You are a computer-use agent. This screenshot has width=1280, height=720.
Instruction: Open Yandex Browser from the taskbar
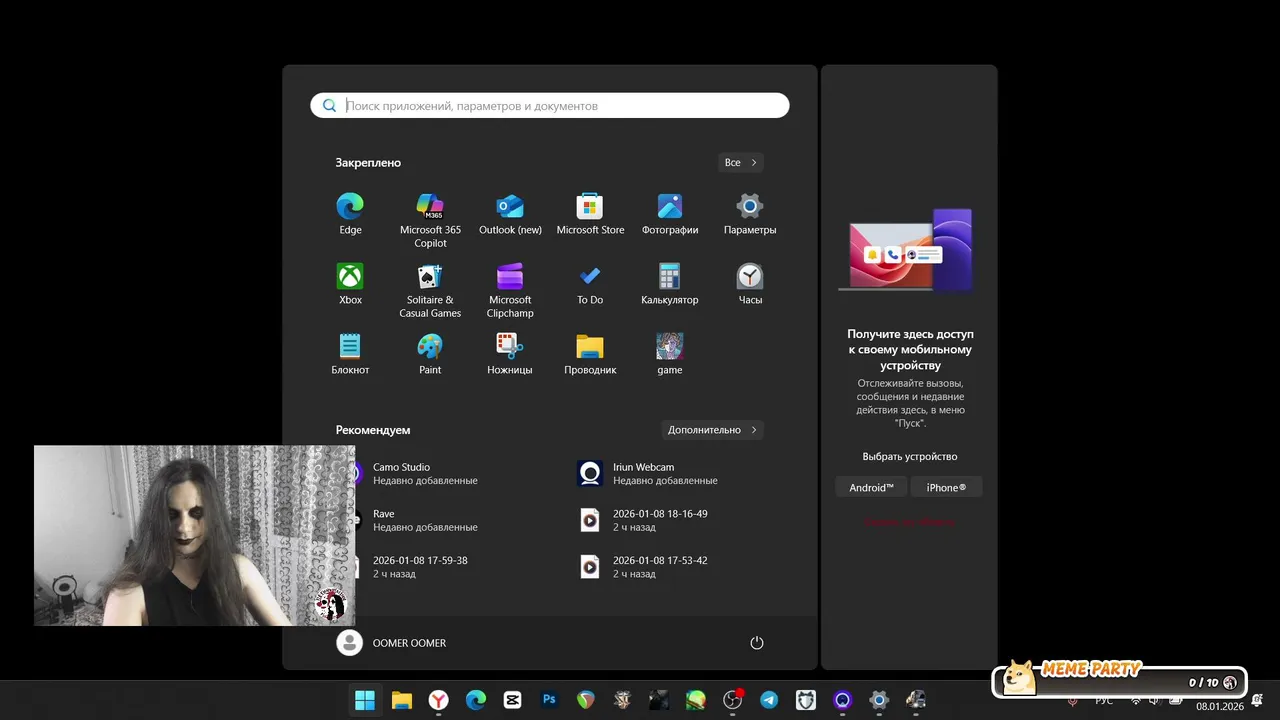pyautogui.click(x=439, y=700)
